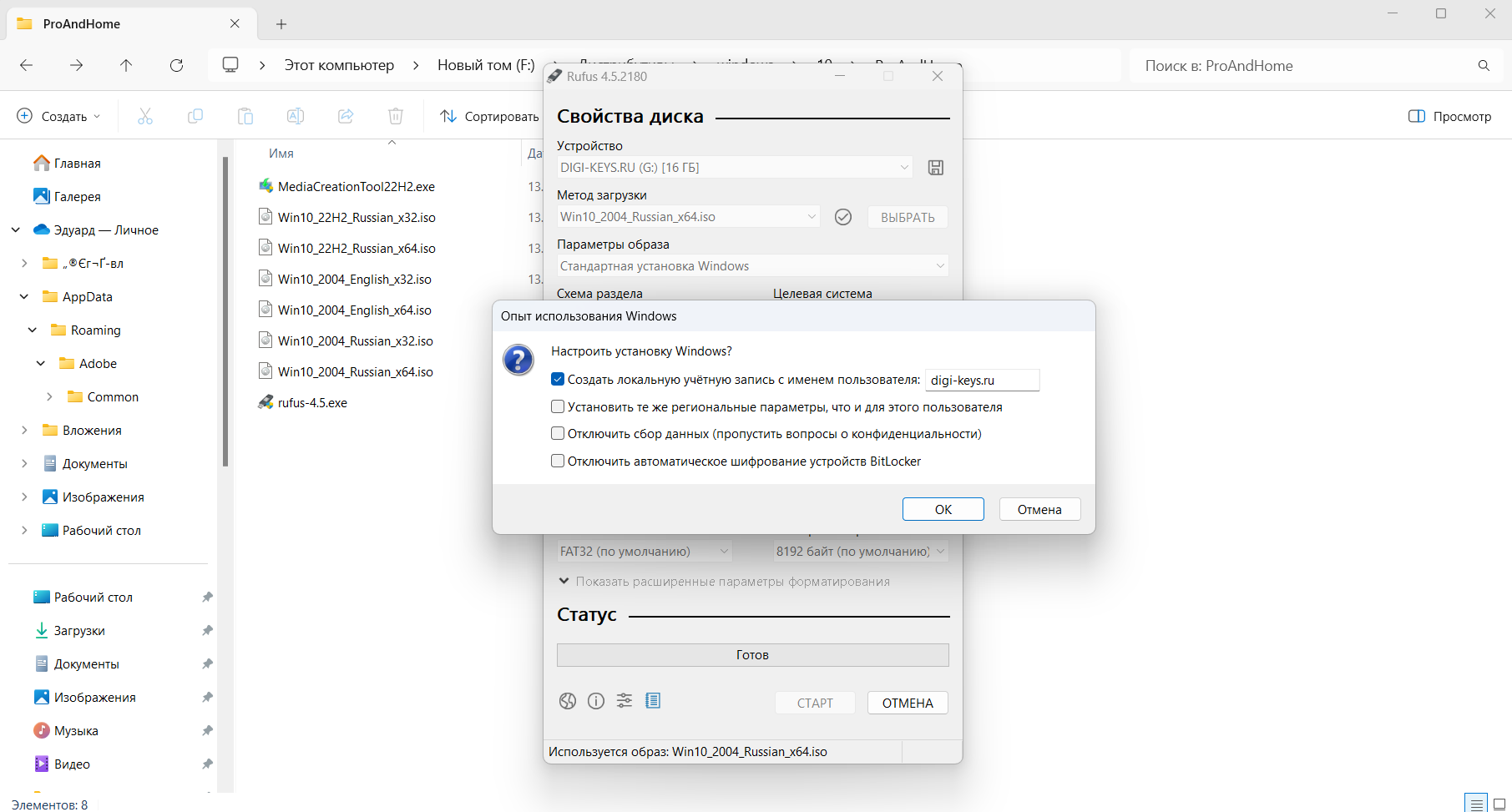Expand the Вложения folder in tree
The height and width of the screenshot is (812, 1512).
(24, 431)
